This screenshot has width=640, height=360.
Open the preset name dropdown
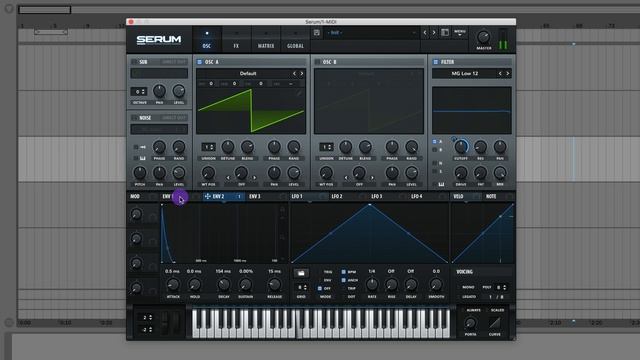[371, 33]
